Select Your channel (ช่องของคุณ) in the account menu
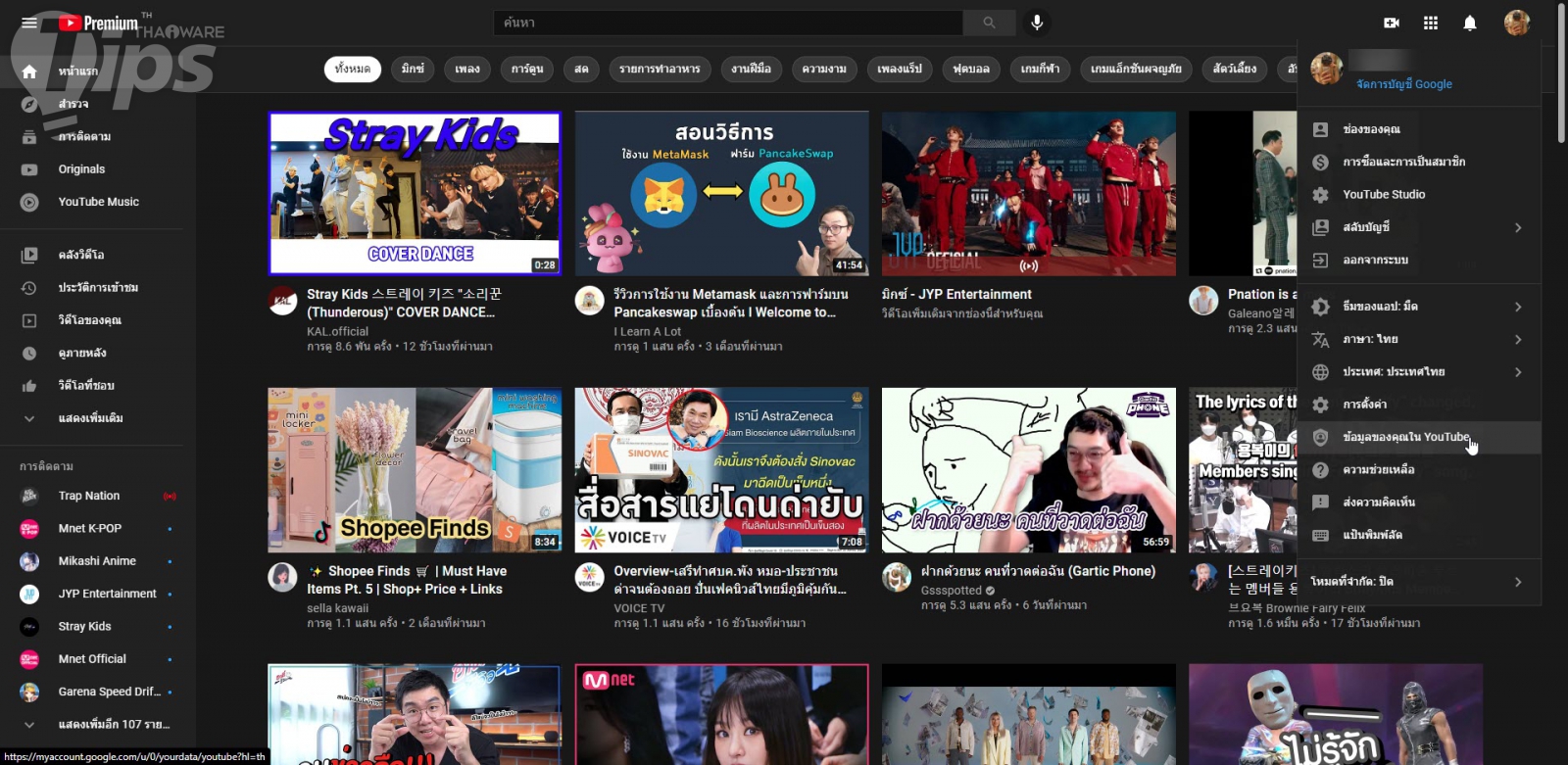The width and height of the screenshot is (1568, 765). (x=1419, y=129)
